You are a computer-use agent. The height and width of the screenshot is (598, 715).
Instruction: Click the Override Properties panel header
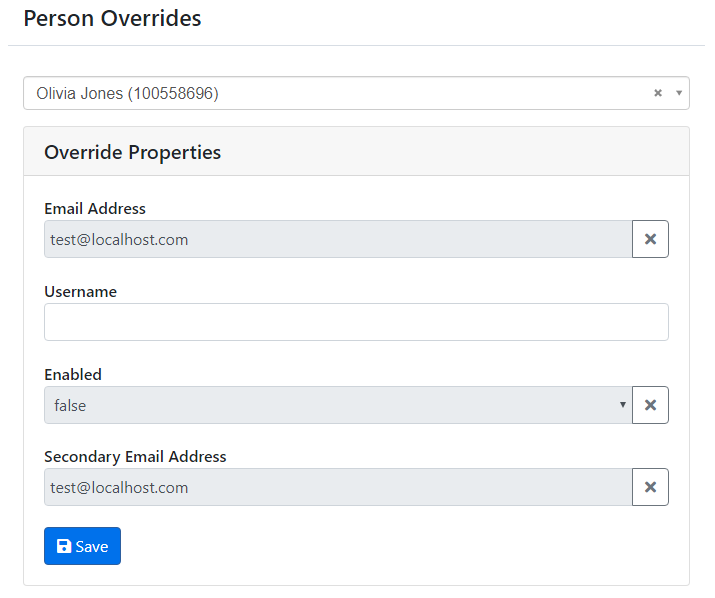[x=356, y=151]
